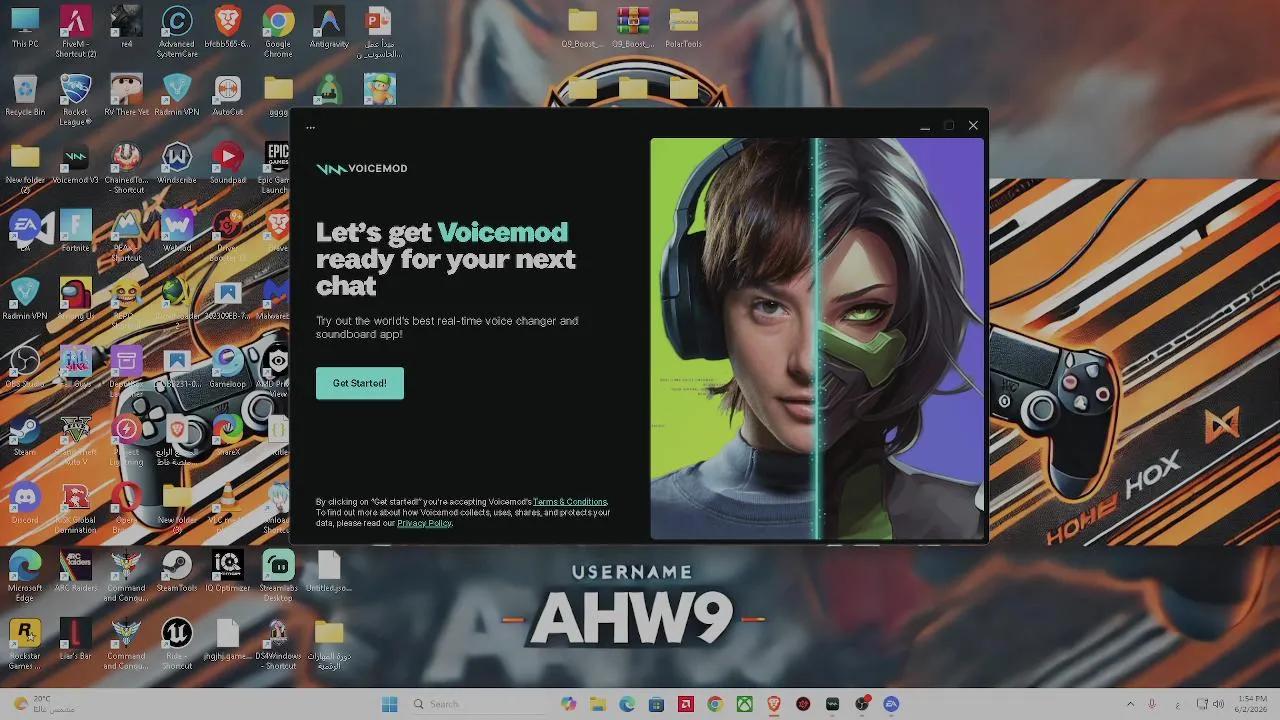Open the Terms & Conditions link
The width and height of the screenshot is (1280, 720).
pos(569,502)
